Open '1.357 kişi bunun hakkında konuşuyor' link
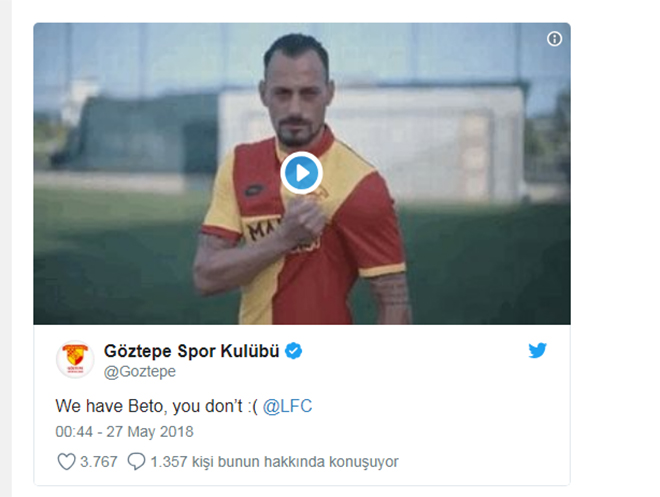 tap(274, 462)
